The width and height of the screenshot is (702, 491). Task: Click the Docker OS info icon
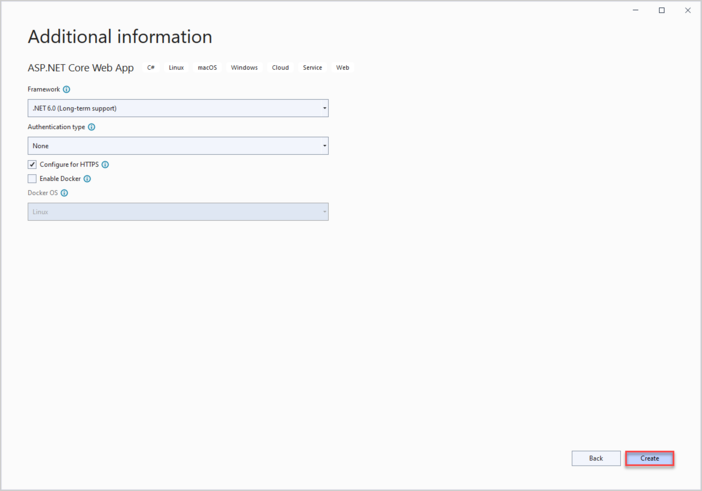(65, 193)
